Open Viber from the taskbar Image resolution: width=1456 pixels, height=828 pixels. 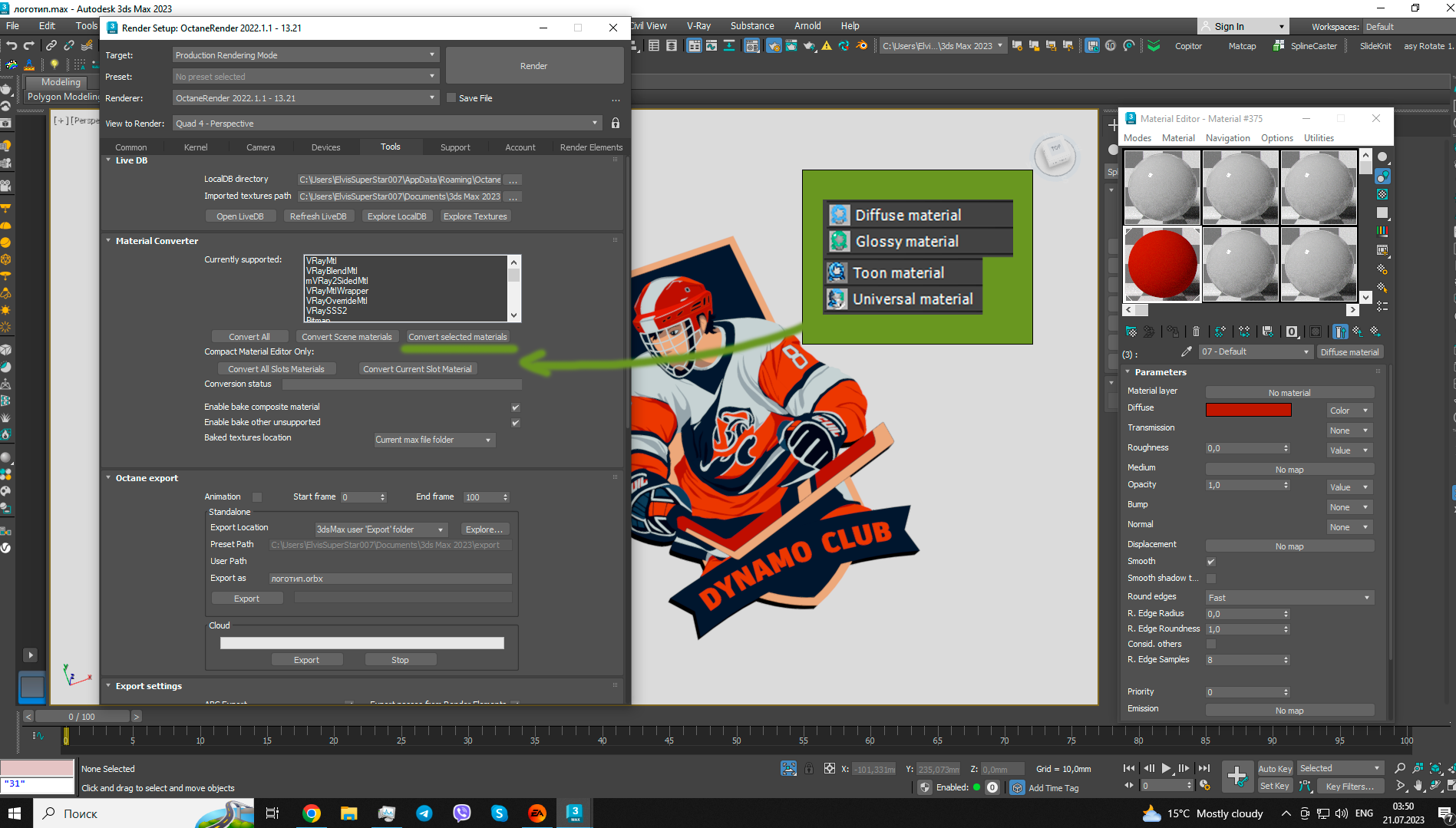click(x=461, y=813)
